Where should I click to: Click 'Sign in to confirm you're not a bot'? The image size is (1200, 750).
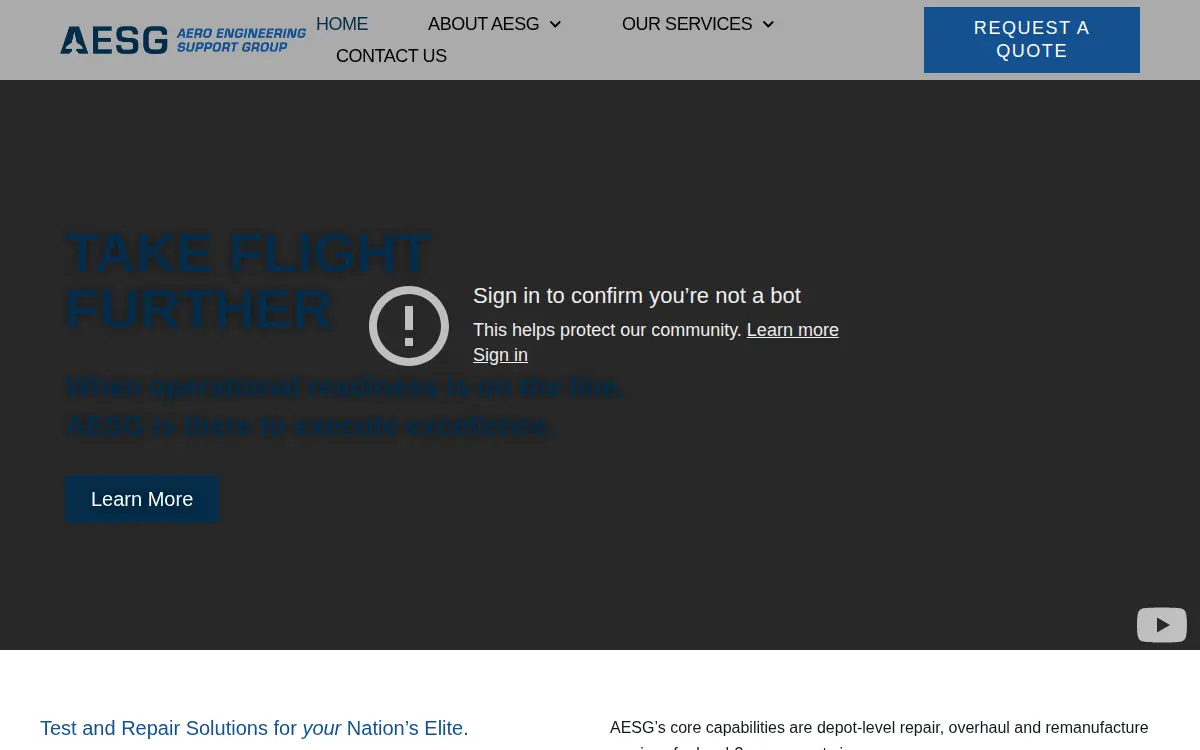[637, 296]
